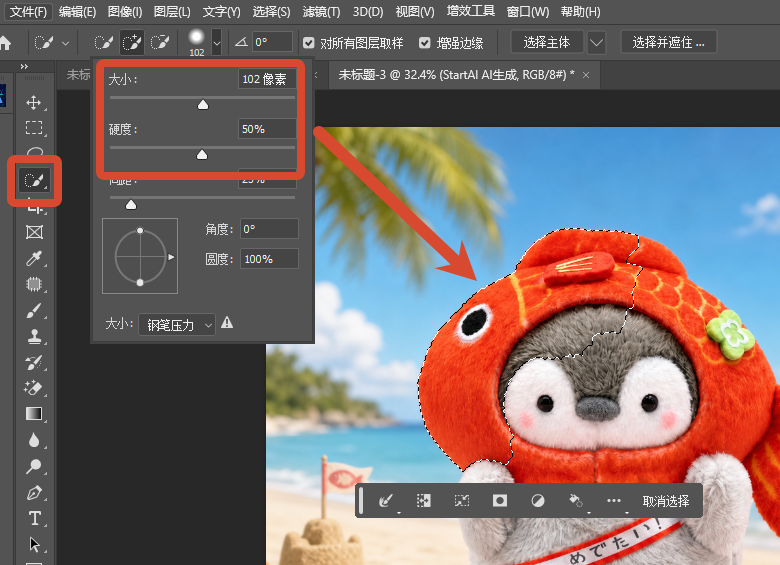Click the transform selection icon in contextual bar
Viewport: 780px width, 565px height.
462,500
